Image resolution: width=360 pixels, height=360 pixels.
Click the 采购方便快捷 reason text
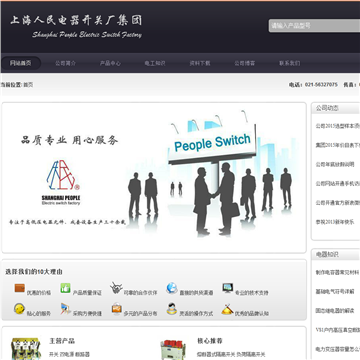(87, 314)
